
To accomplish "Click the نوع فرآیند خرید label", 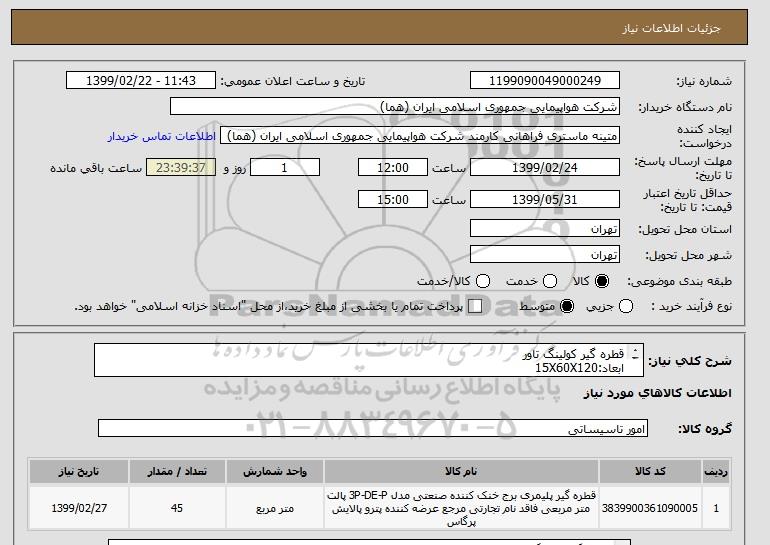I will (691, 306).
